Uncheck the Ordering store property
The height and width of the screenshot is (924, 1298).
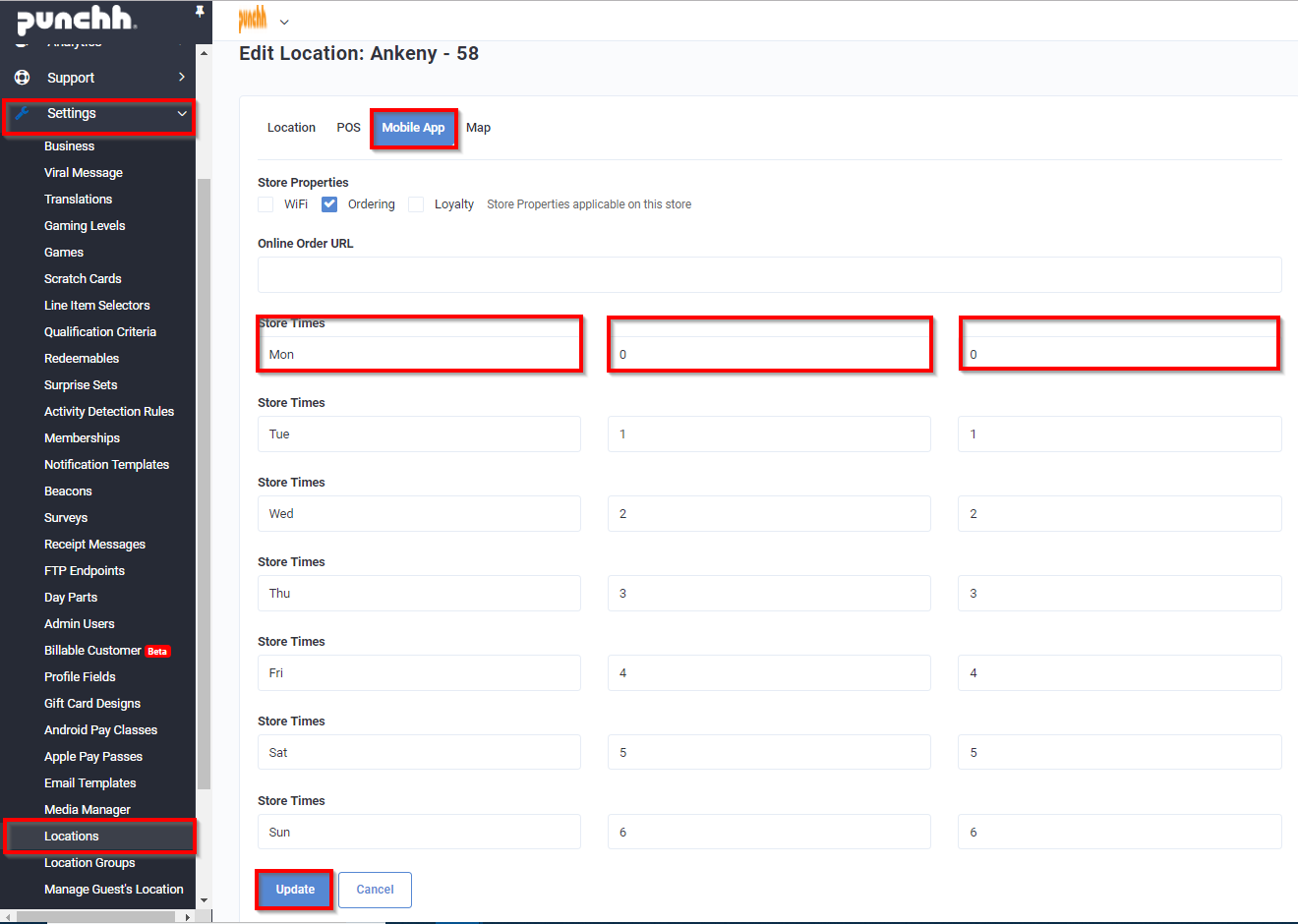(329, 204)
